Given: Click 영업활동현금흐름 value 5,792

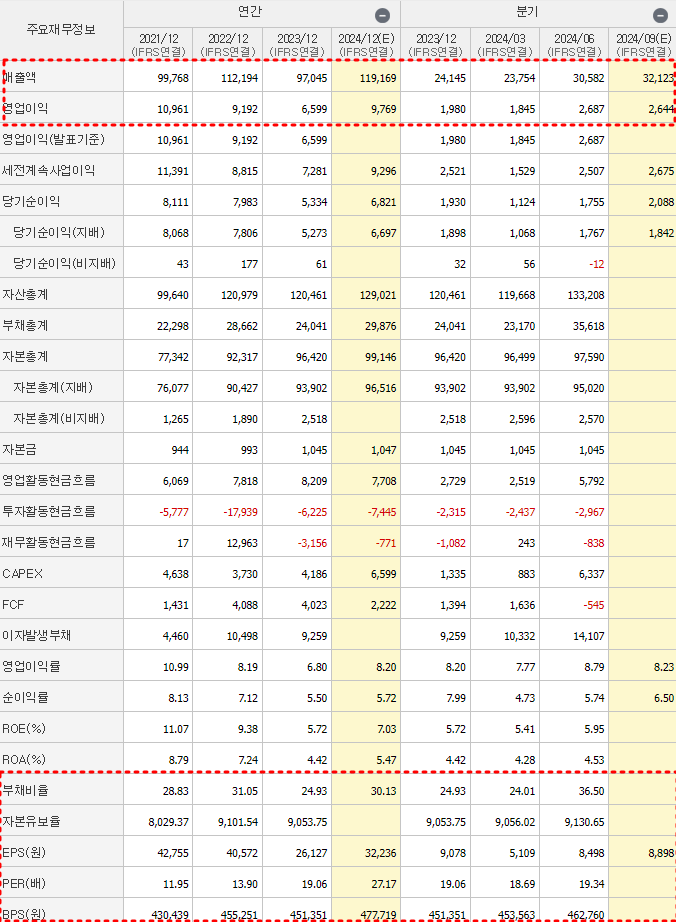Looking at the screenshot, I should pyautogui.click(x=591, y=482).
